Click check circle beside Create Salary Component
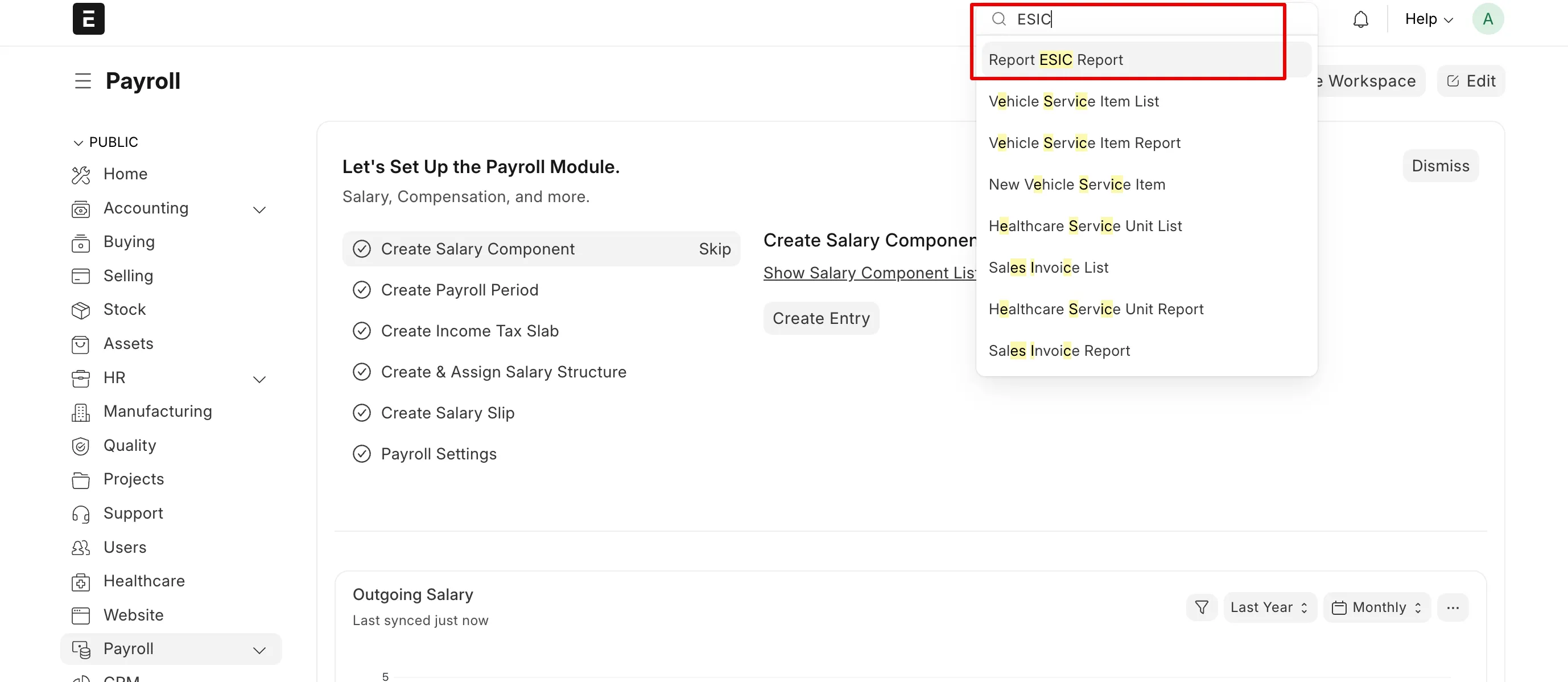 [x=362, y=248]
